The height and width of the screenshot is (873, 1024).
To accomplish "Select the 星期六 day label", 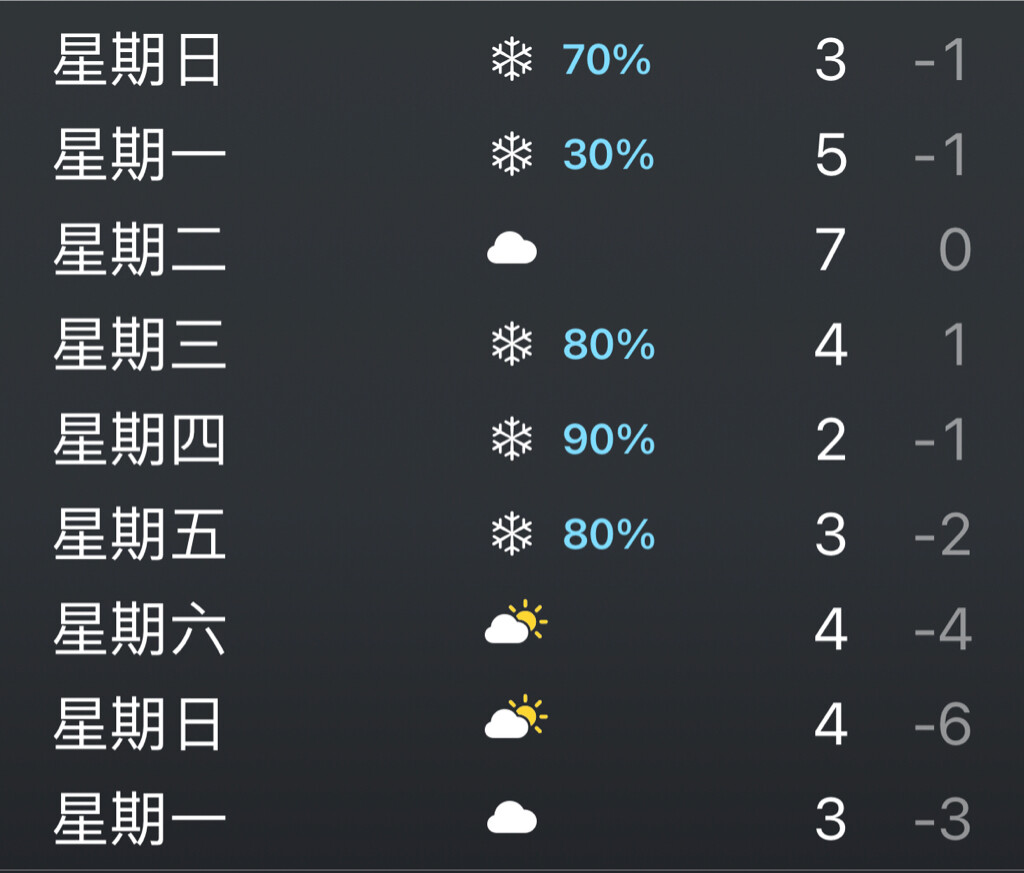I will tap(139, 629).
